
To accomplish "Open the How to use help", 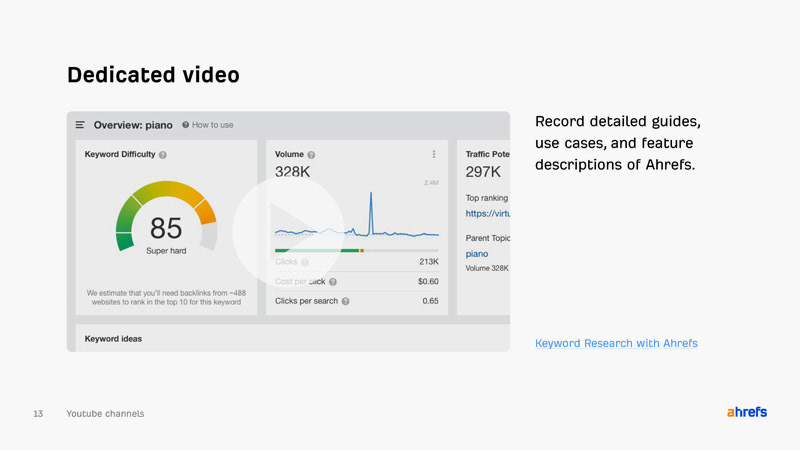I will click(208, 125).
